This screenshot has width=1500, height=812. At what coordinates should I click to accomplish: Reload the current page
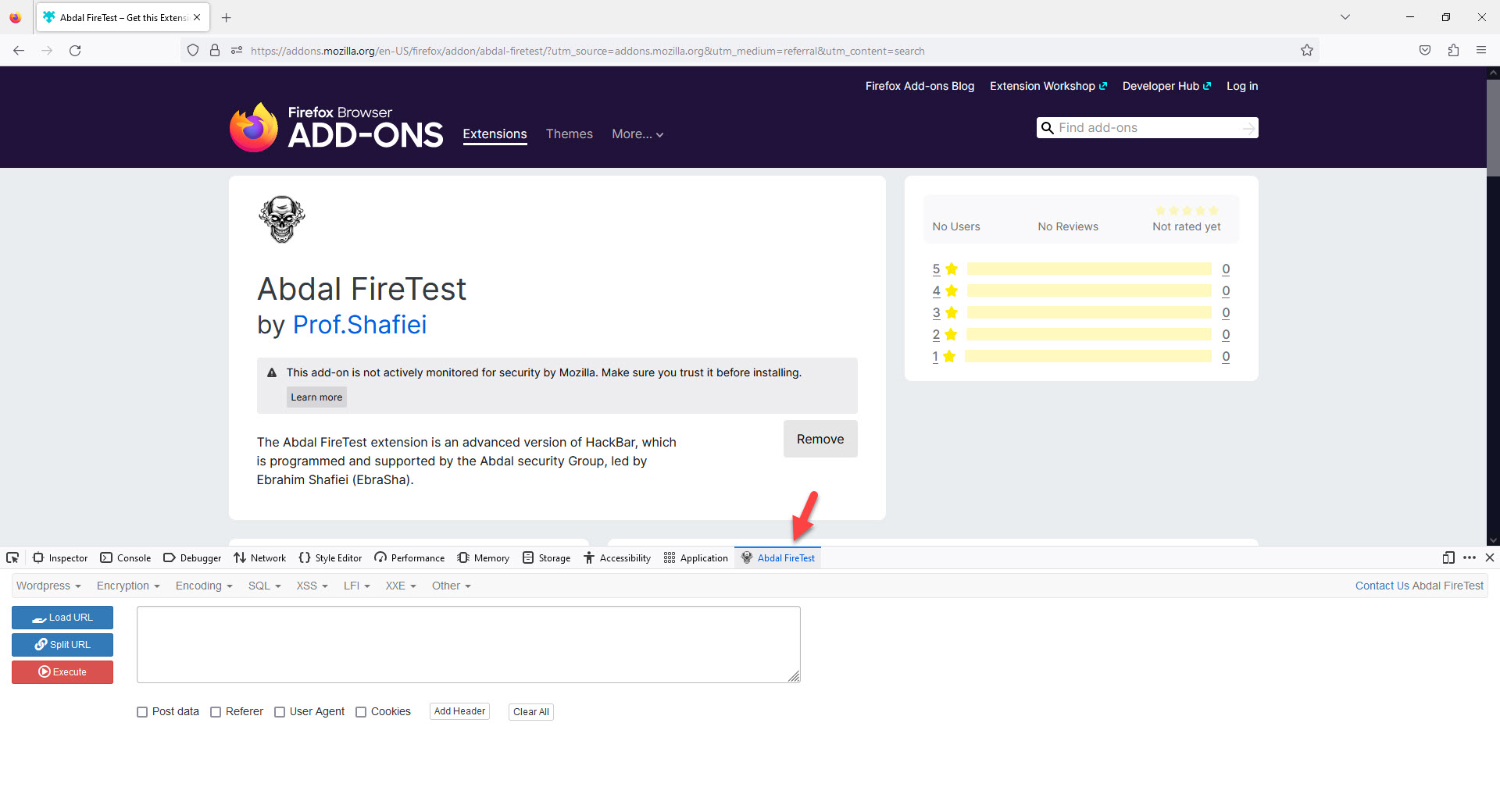(75, 51)
